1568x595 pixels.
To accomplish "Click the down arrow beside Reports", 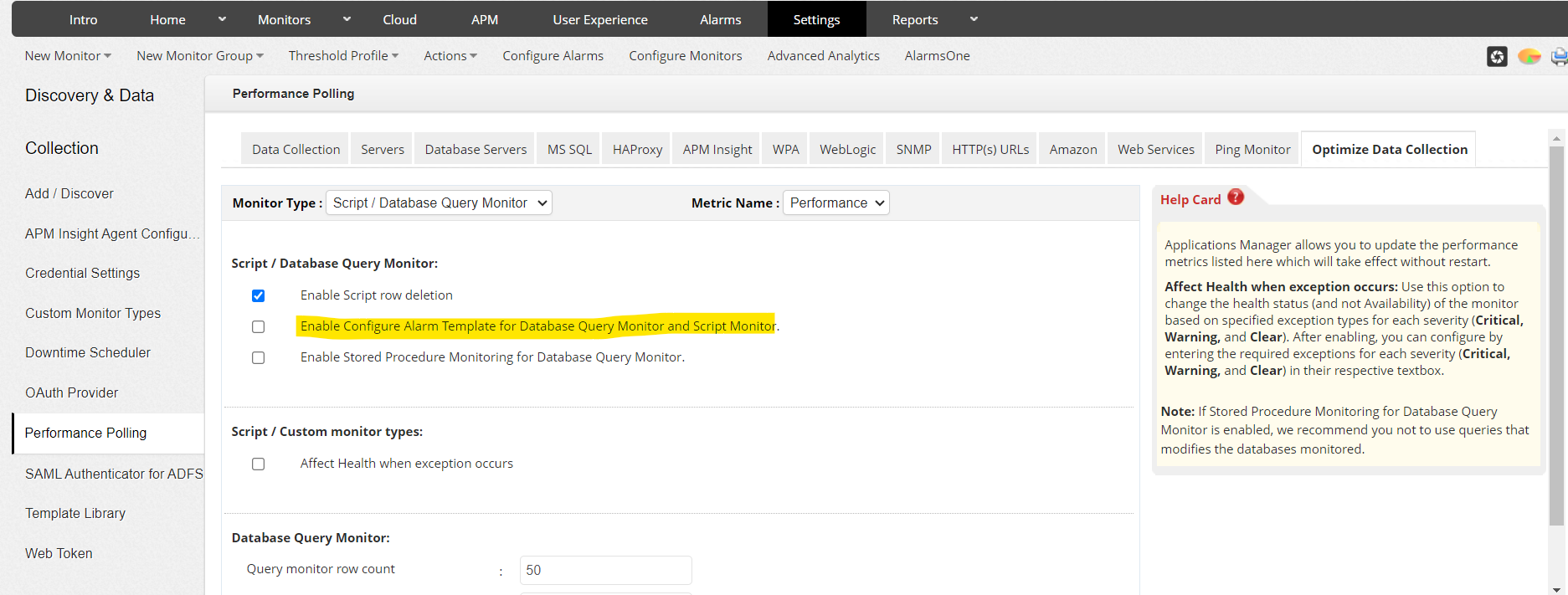I will coord(974,19).
